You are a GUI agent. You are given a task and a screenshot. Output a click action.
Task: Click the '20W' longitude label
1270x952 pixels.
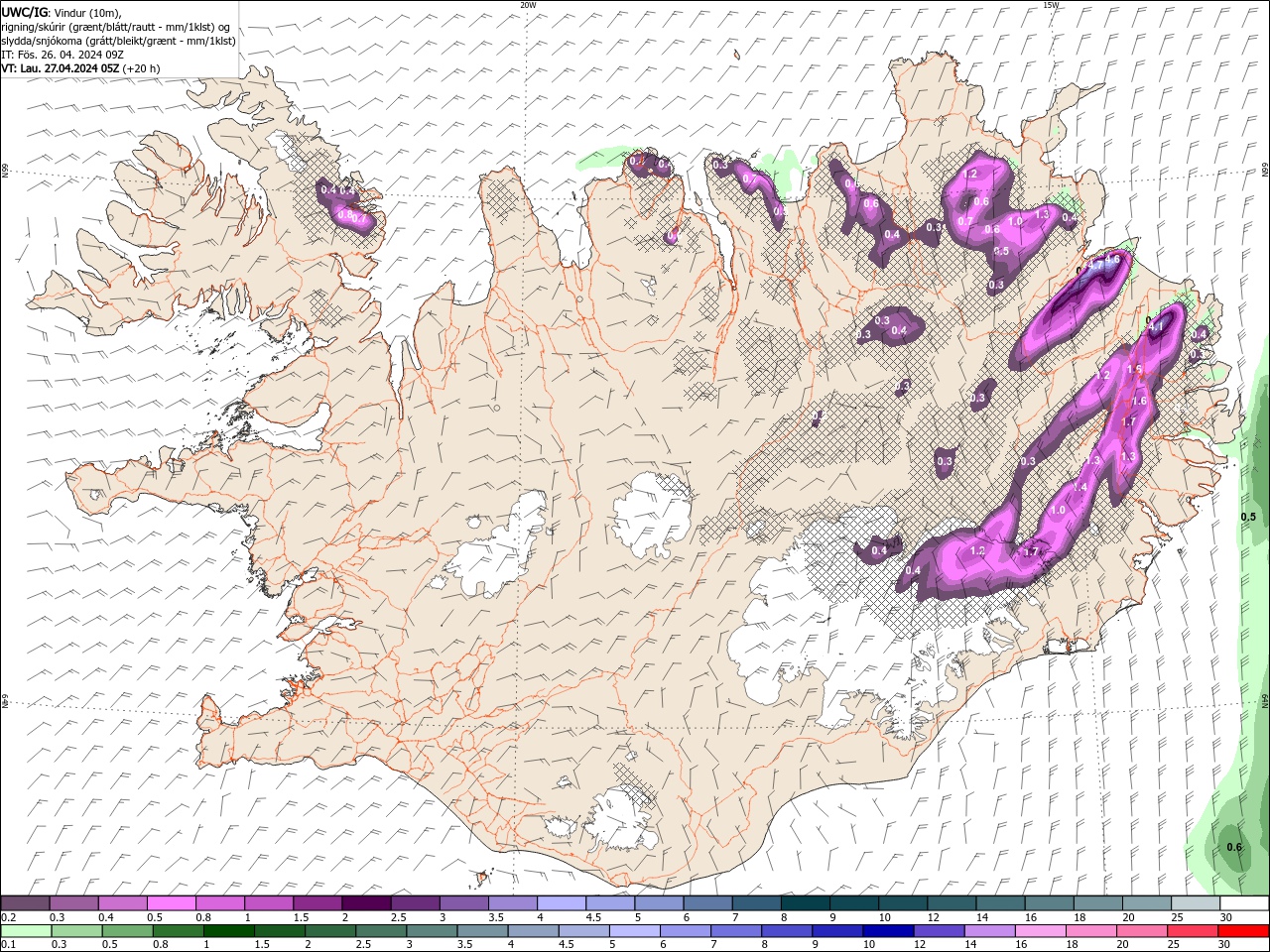[x=528, y=5]
